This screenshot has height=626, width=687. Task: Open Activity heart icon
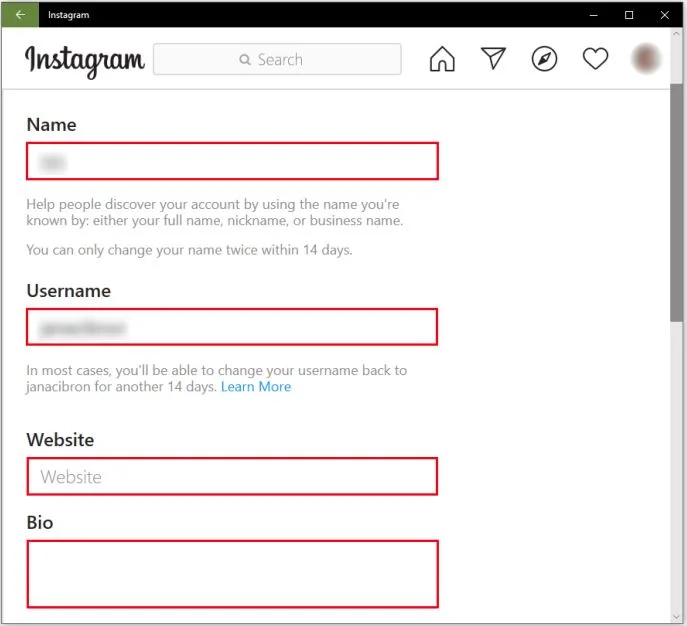pos(595,59)
